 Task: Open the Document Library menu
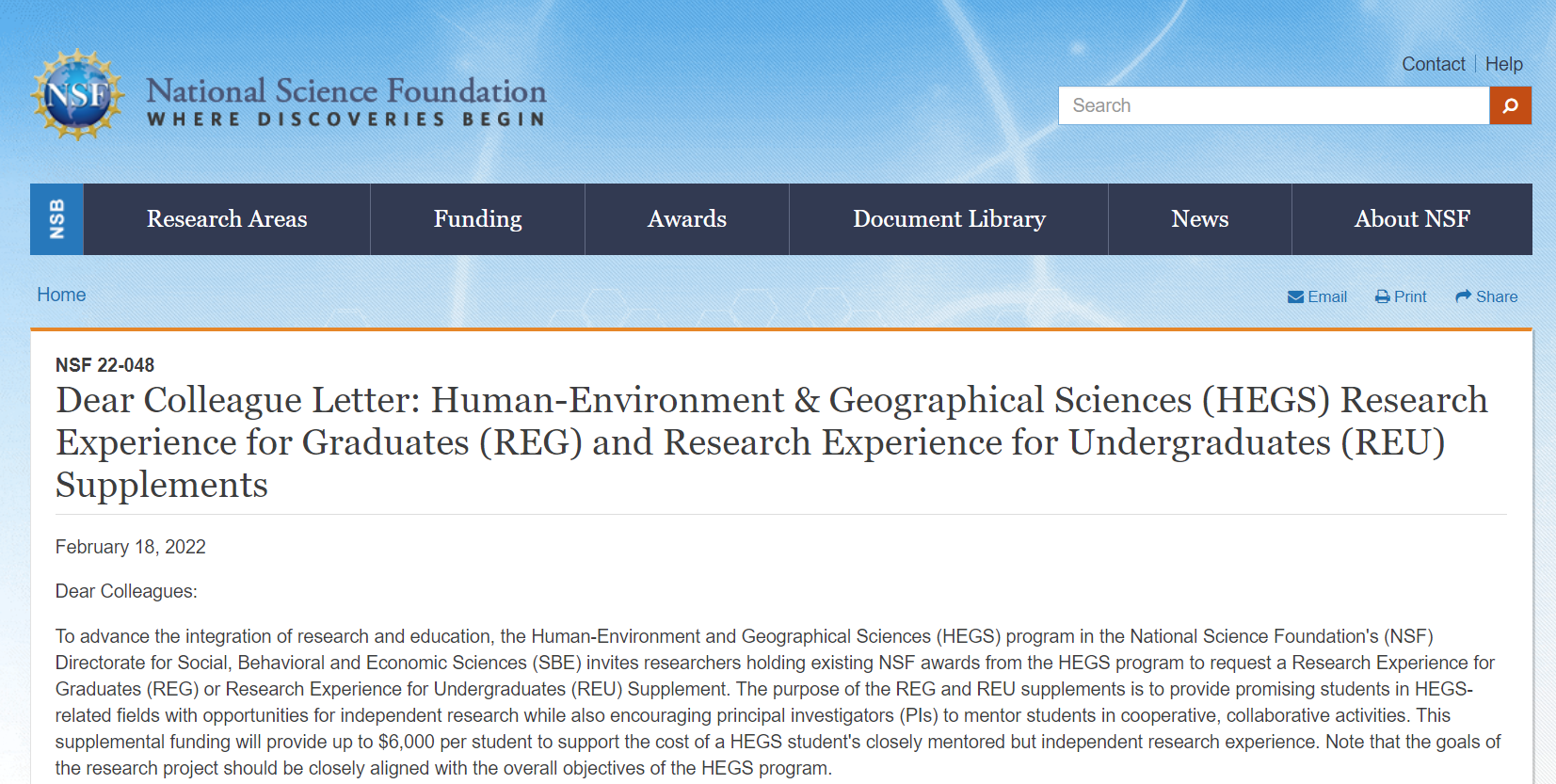coord(949,219)
